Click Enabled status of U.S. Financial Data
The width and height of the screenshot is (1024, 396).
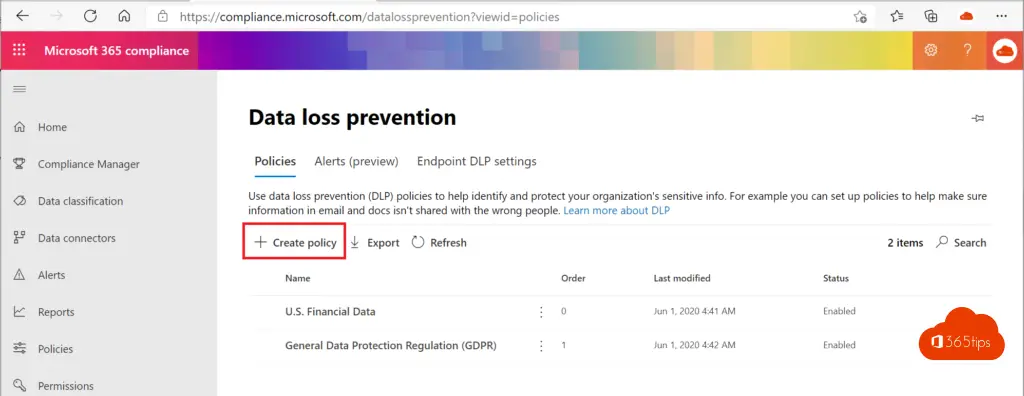coord(839,311)
